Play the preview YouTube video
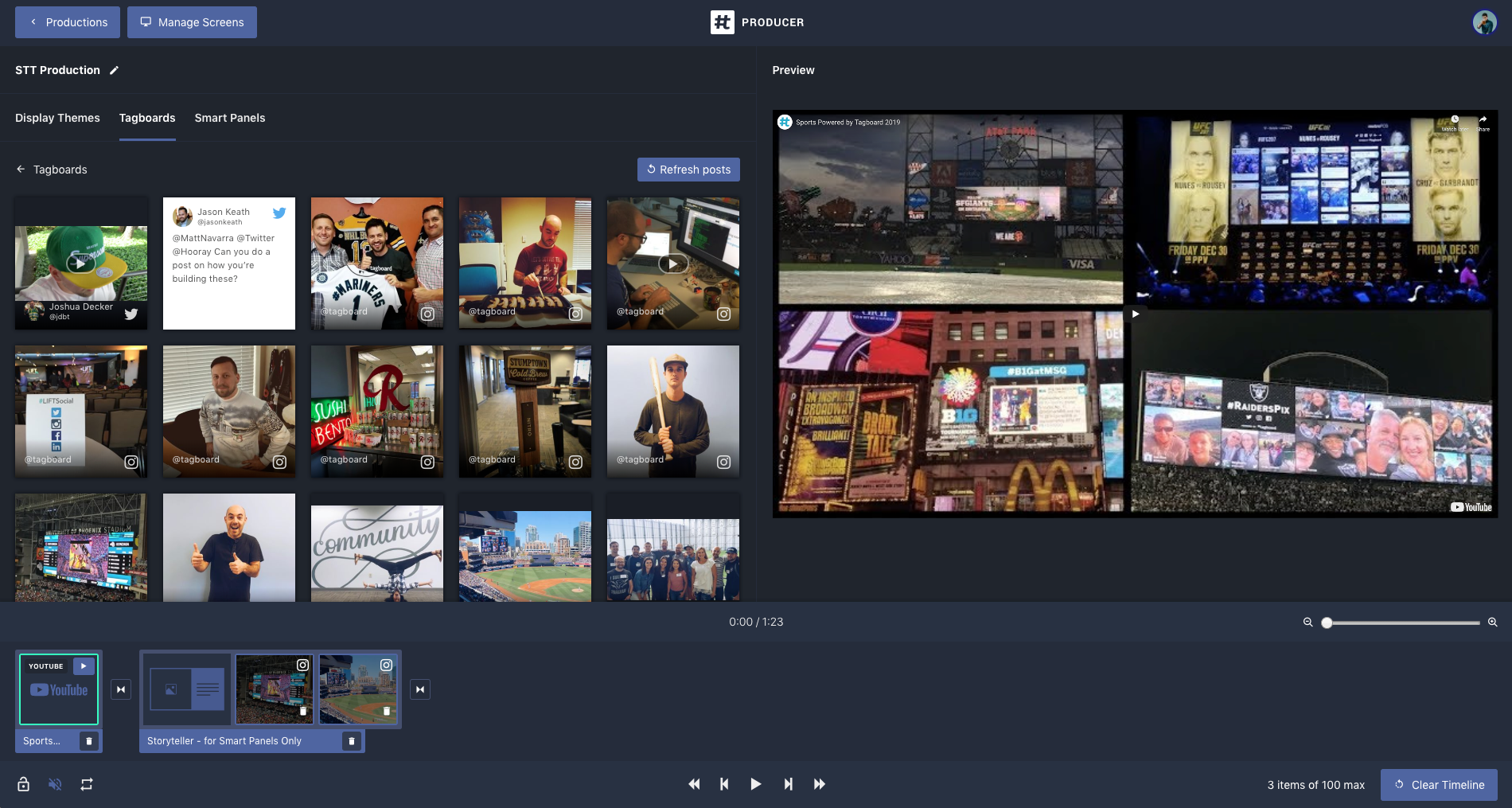This screenshot has width=1512, height=808. [x=1136, y=314]
